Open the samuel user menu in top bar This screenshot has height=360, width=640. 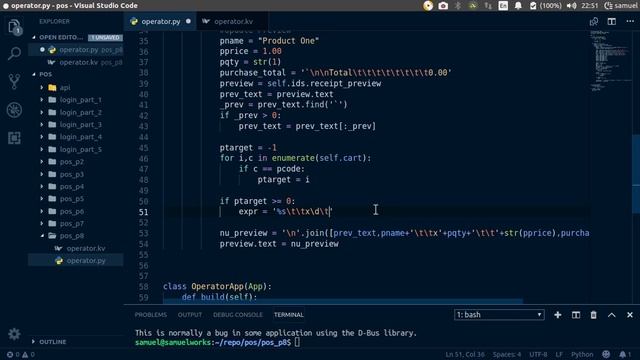coord(620,6)
